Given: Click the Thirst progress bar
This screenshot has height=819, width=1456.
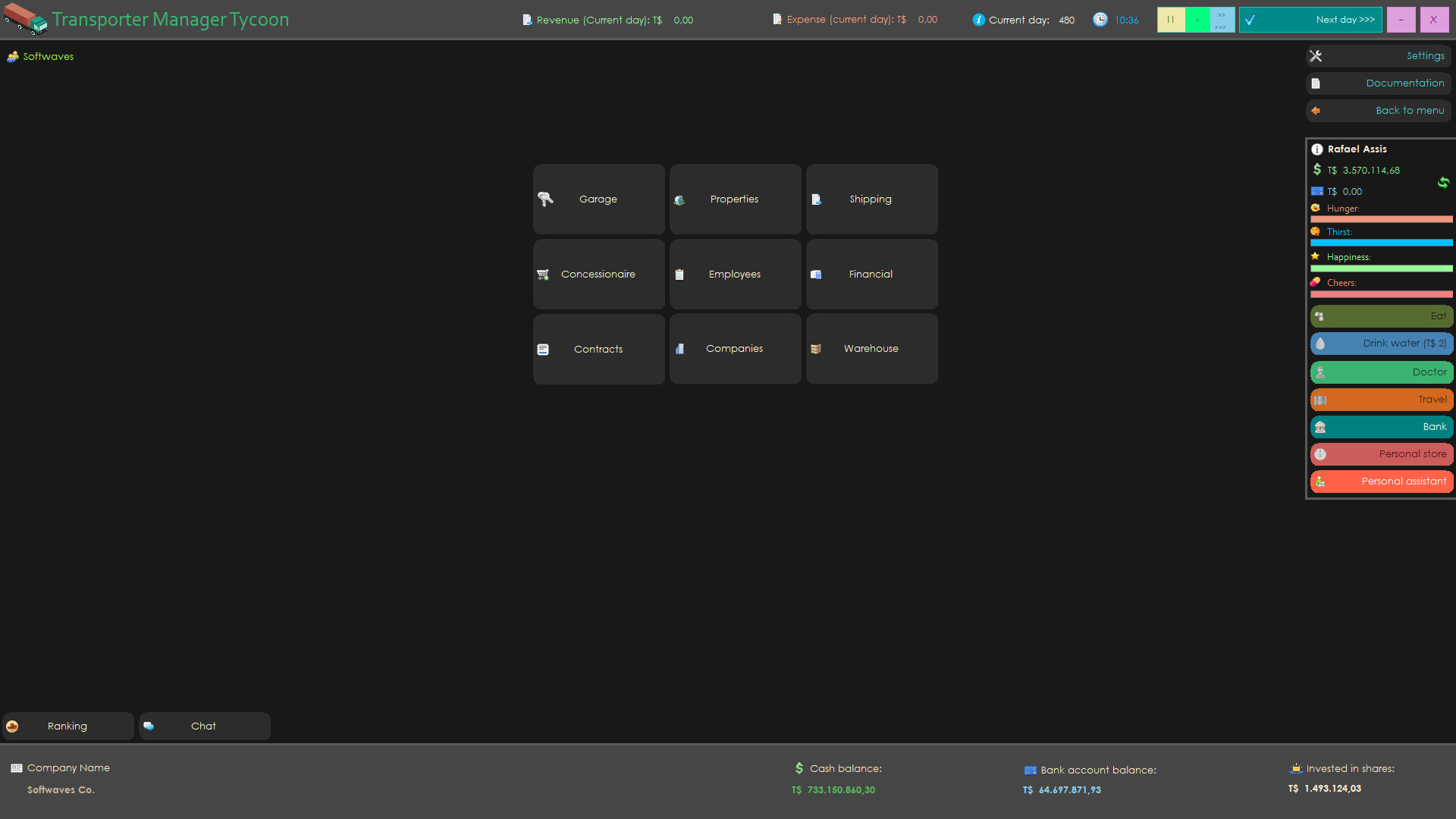Looking at the screenshot, I should (x=1381, y=243).
